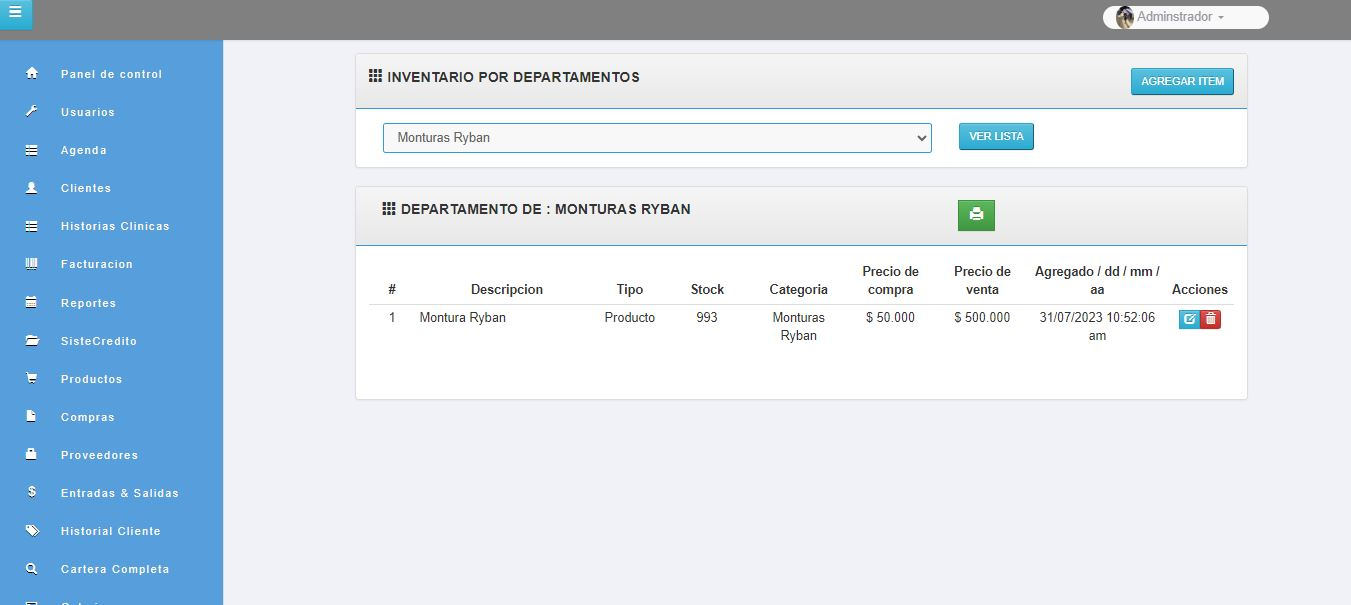
Task: Click the wrench icon next to Usuarios
Action: [32, 112]
